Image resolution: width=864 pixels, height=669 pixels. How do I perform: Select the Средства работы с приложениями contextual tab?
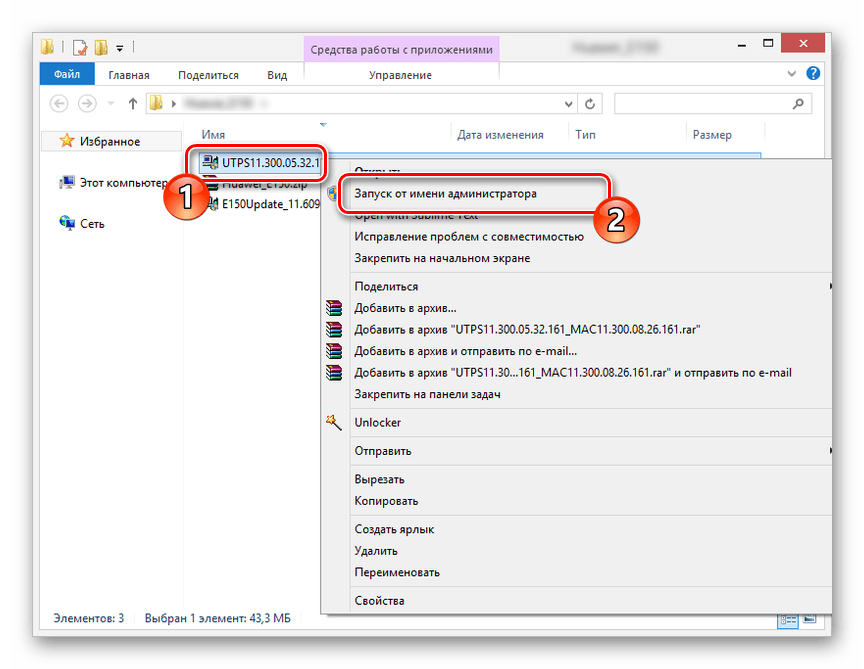click(401, 50)
